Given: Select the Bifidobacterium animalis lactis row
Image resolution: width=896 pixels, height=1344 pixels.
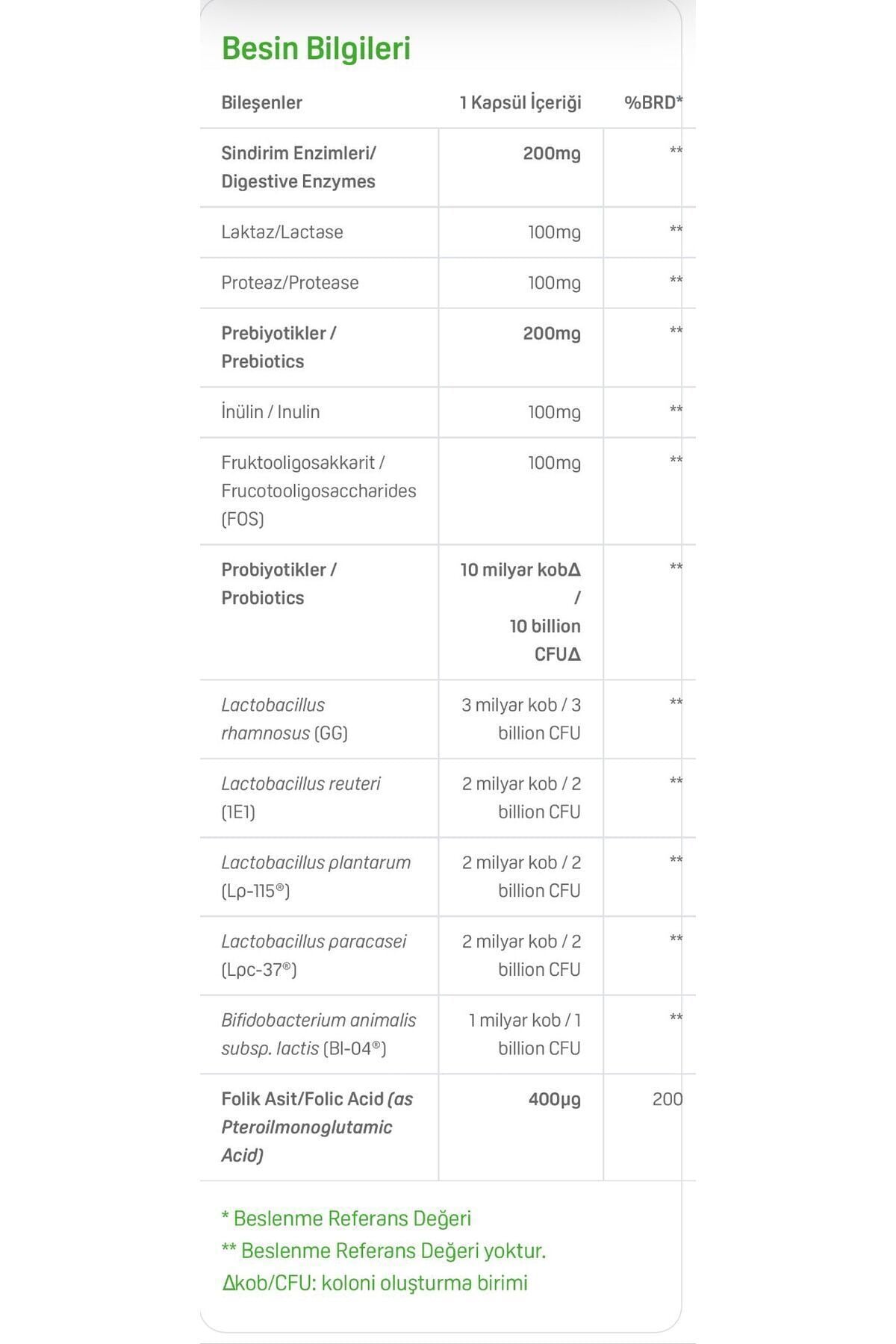Looking at the screenshot, I should pos(448,1034).
